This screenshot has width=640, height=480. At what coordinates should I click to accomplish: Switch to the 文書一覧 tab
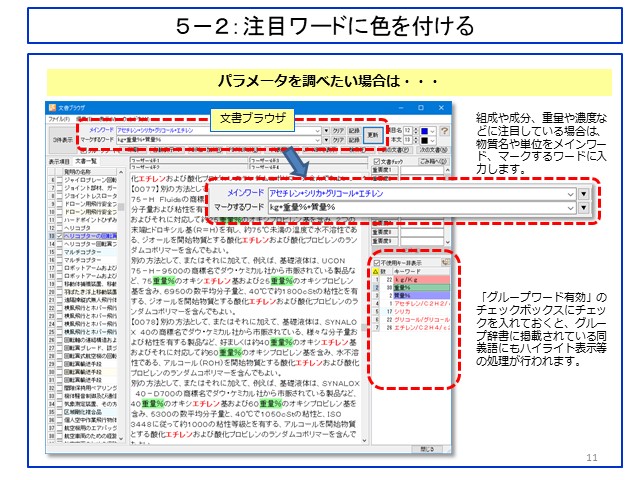point(86,161)
